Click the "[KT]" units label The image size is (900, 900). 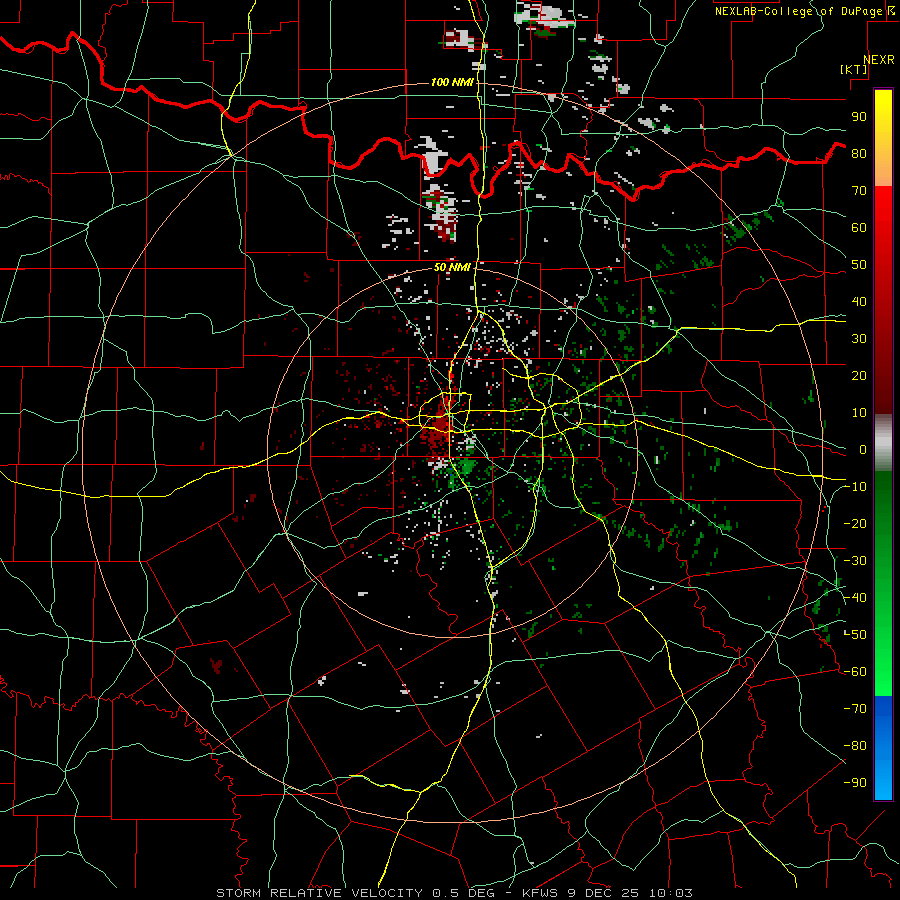point(854,69)
